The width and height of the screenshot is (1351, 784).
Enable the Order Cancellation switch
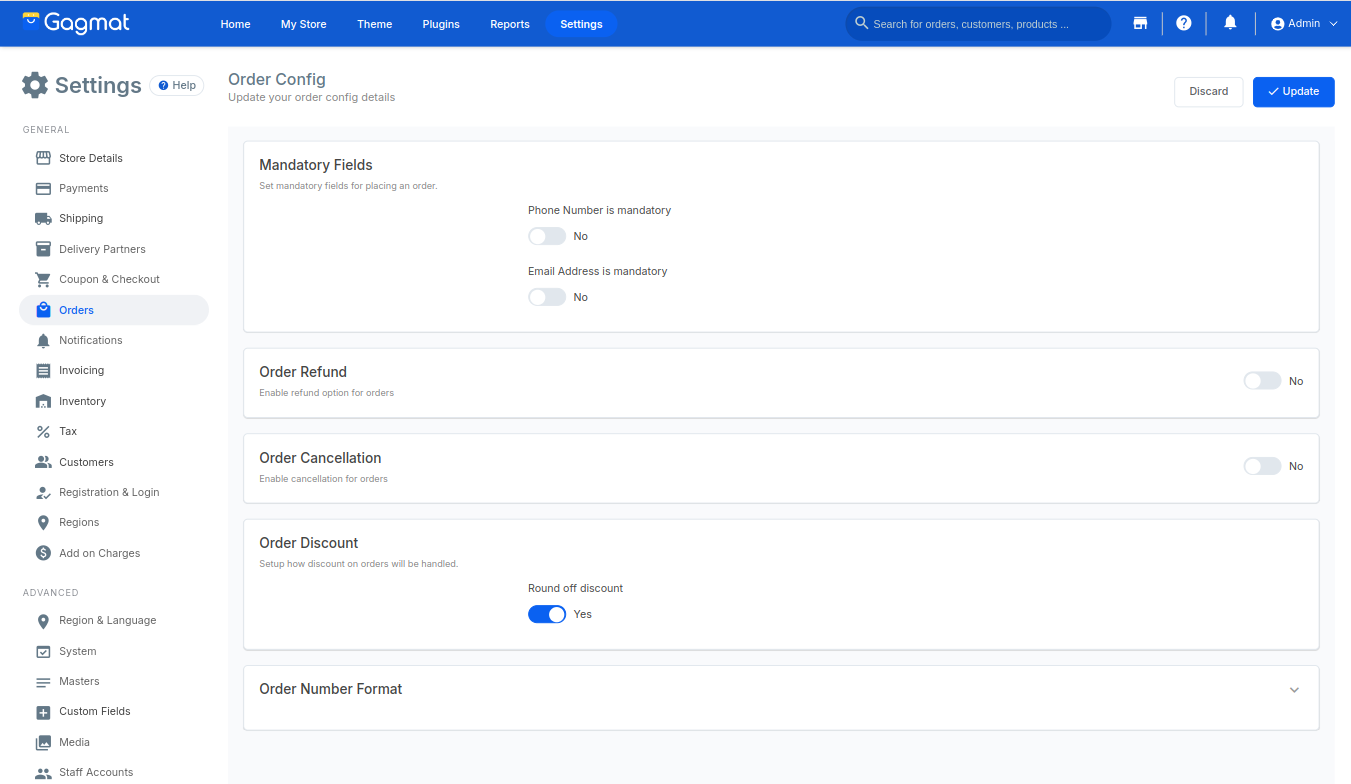tap(1262, 466)
